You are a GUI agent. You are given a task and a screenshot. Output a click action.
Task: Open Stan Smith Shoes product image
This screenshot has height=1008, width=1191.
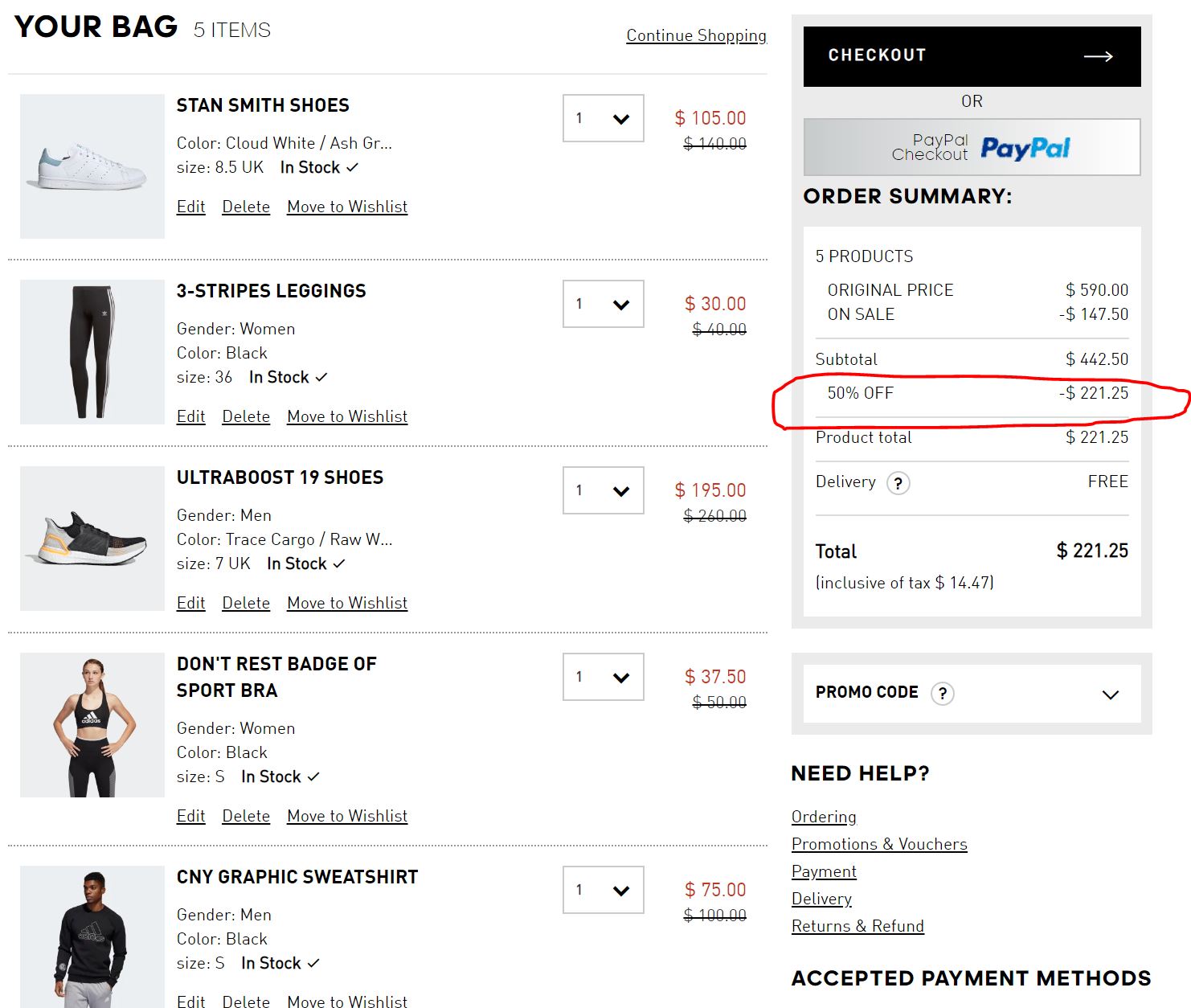pyautogui.click(x=92, y=166)
